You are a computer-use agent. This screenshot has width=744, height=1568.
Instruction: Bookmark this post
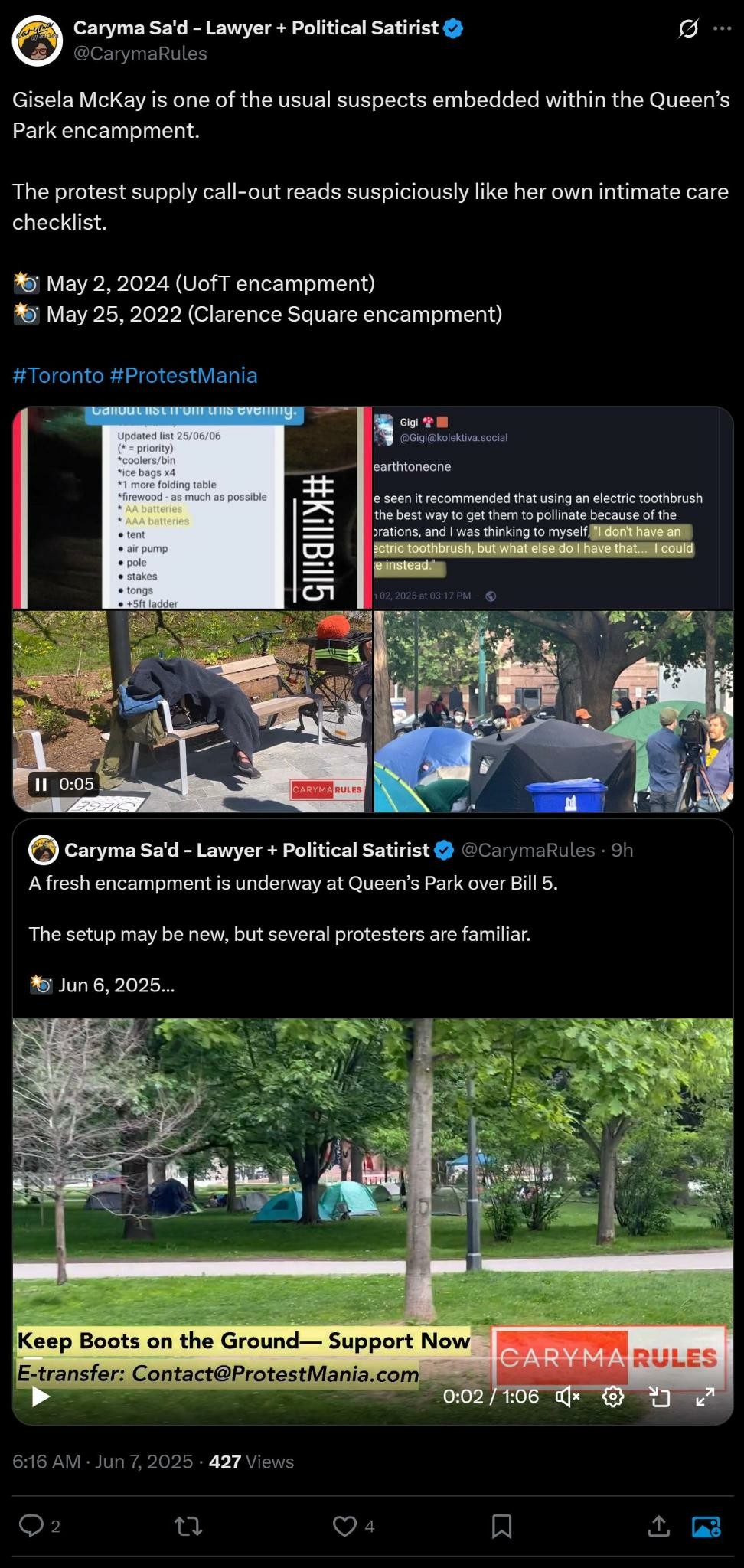point(501,1527)
